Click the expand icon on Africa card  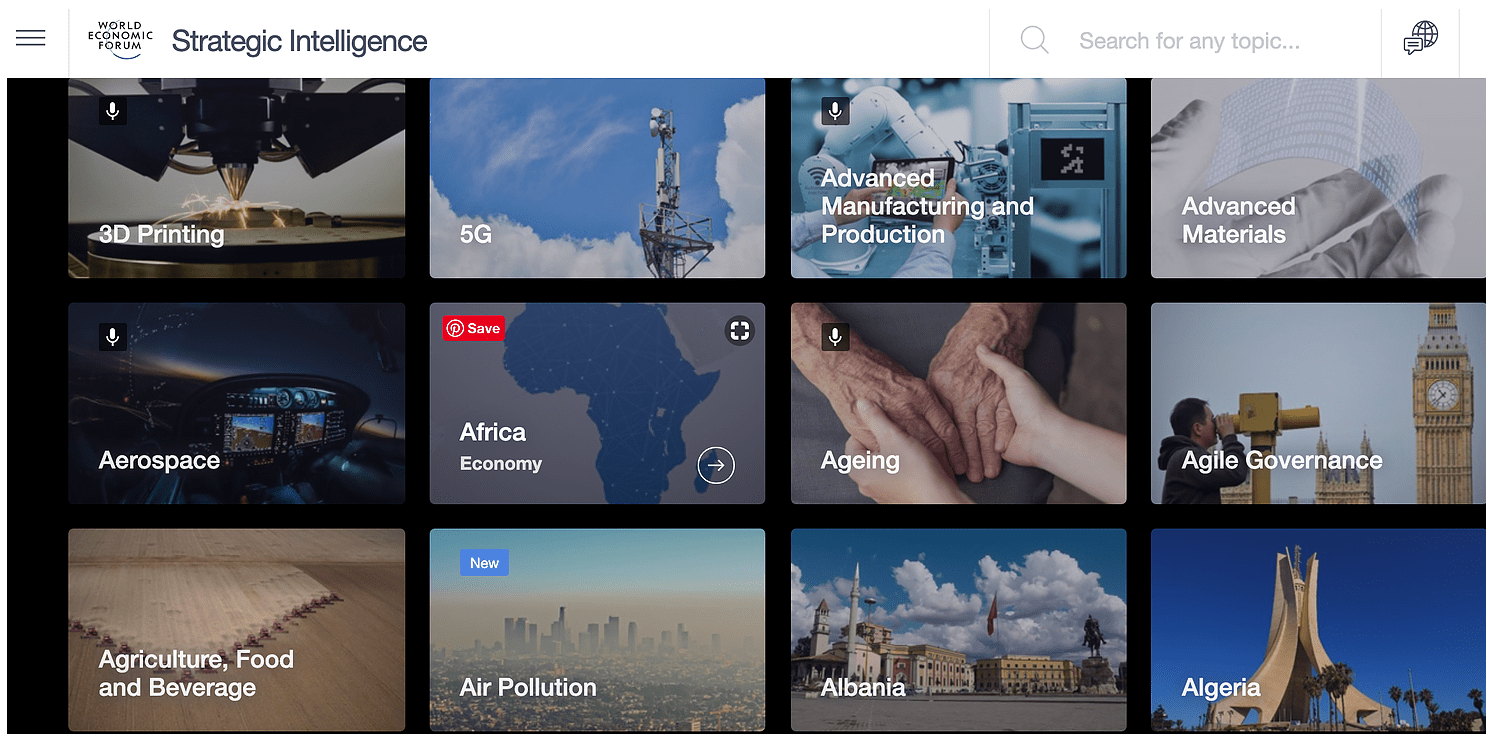coord(739,331)
